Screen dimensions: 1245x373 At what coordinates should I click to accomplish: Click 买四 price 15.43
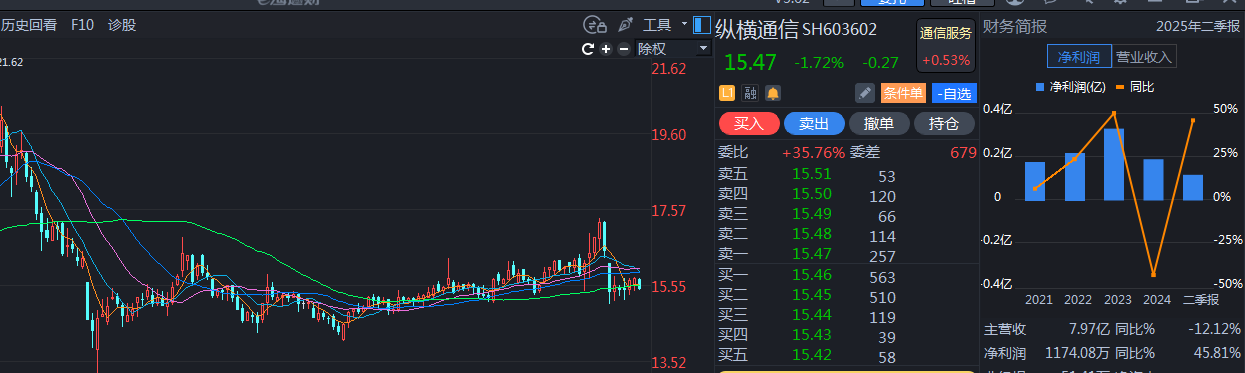click(811, 334)
